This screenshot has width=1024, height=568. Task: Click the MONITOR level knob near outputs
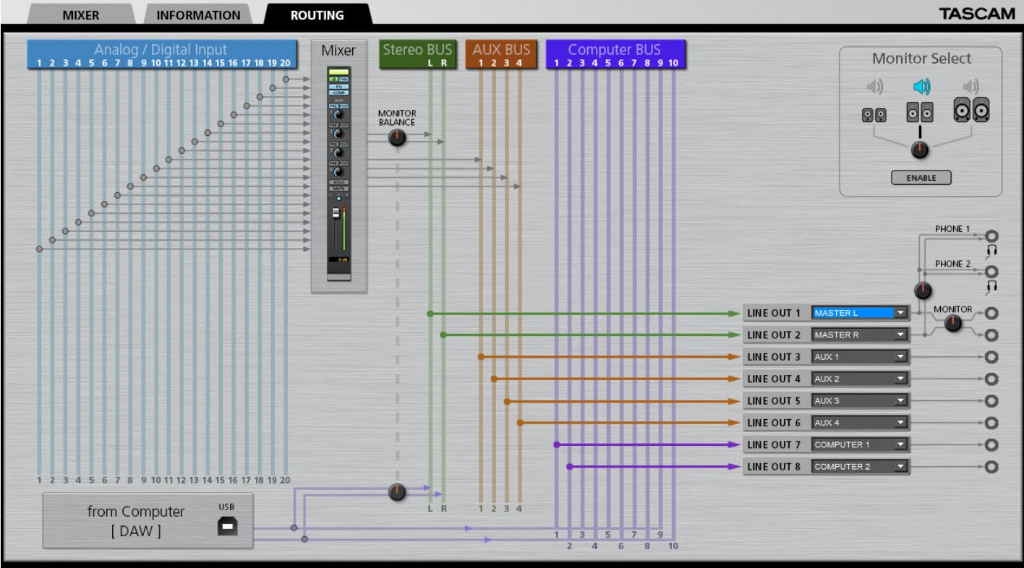click(x=952, y=323)
